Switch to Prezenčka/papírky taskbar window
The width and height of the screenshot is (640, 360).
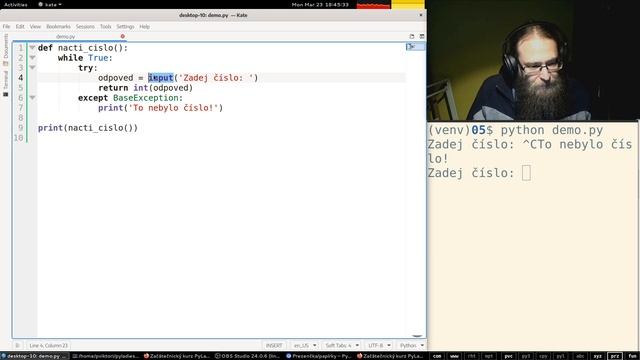319,356
